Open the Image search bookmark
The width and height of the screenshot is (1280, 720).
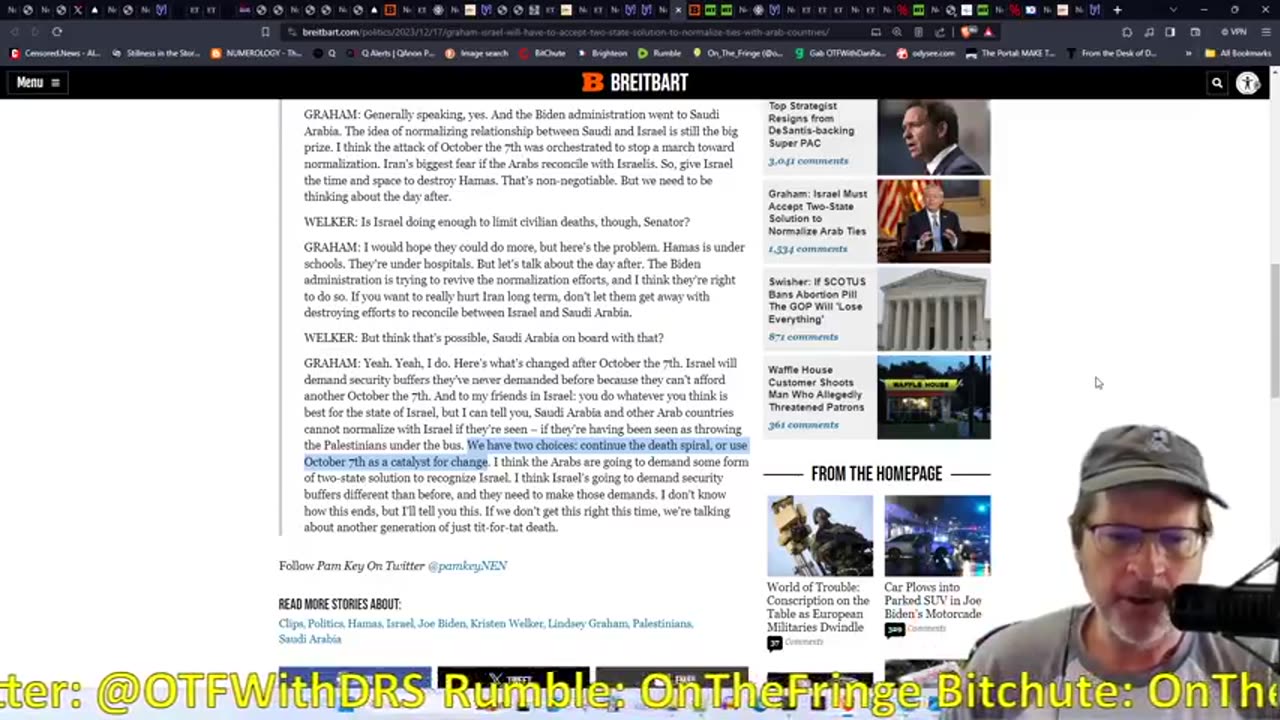(477, 53)
